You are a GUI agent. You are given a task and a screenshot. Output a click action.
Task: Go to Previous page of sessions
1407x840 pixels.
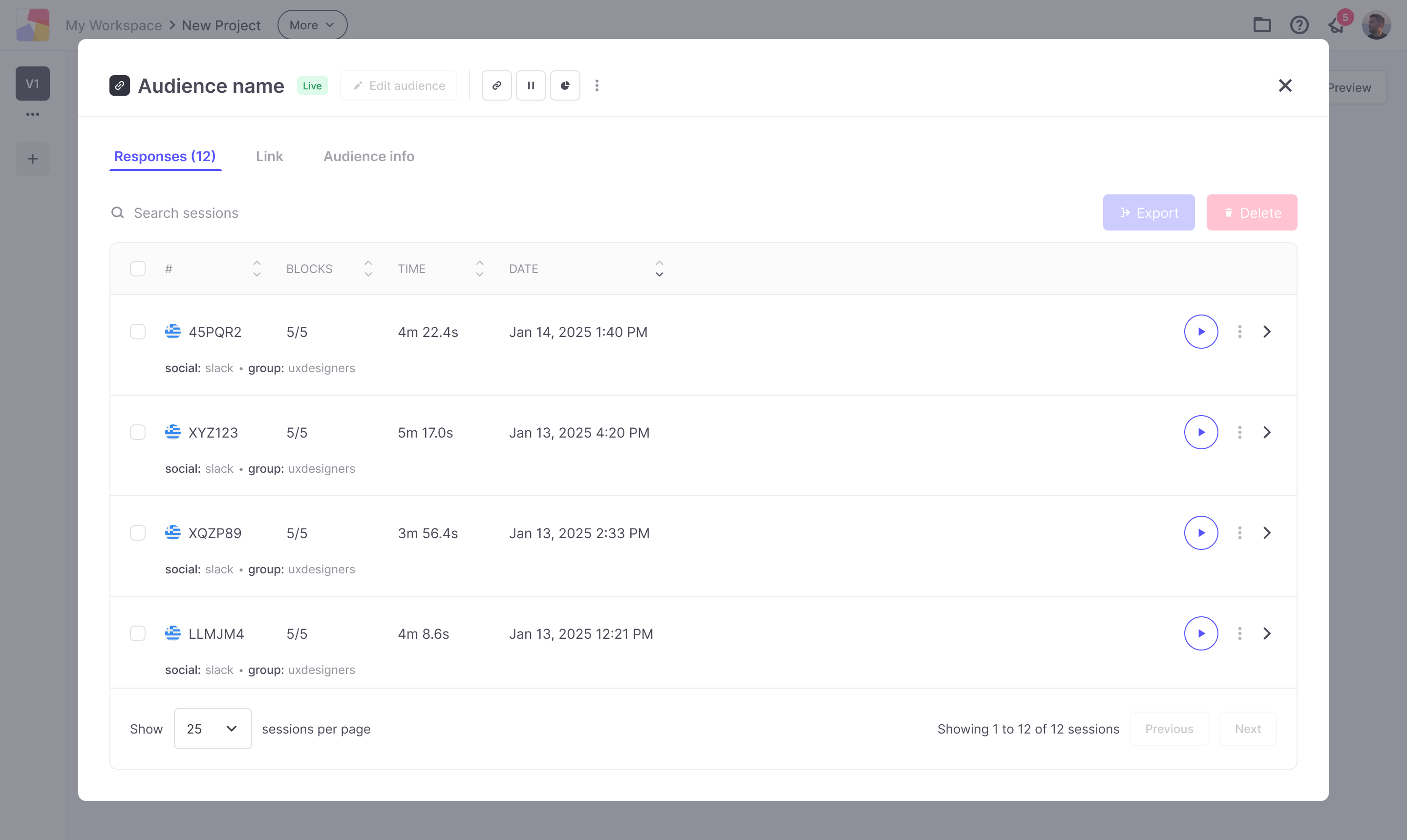coord(1169,729)
